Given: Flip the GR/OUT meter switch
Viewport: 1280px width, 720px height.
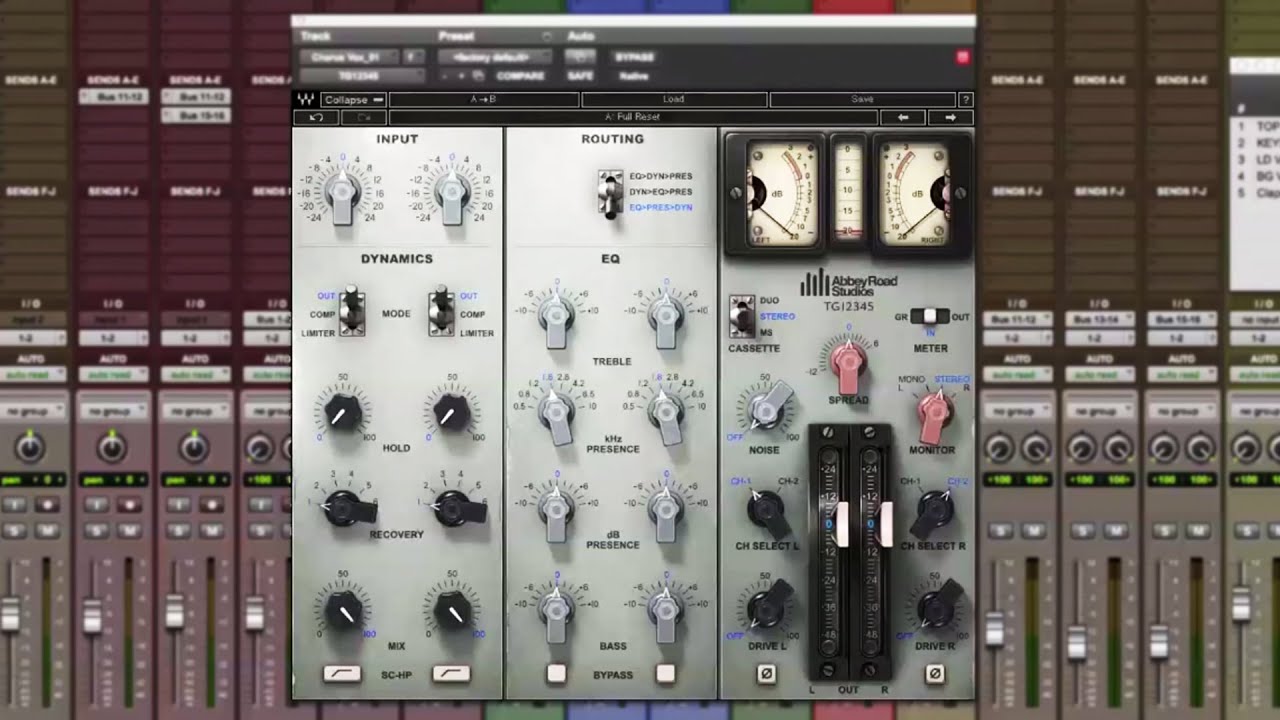Looking at the screenshot, I should point(929,316).
